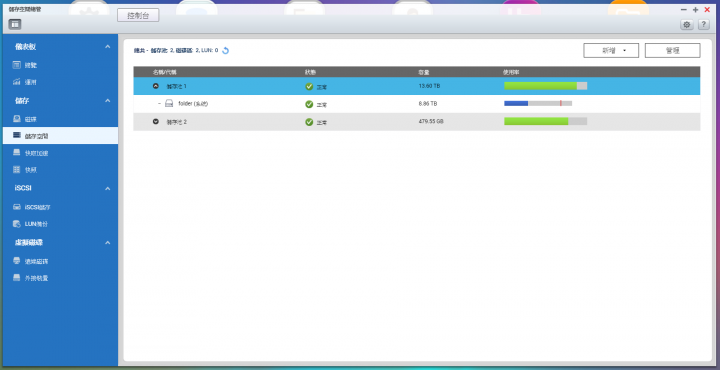Click the 479.55 GB capacity value
The width and height of the screenshot is (720, 370).
[431, 122]
